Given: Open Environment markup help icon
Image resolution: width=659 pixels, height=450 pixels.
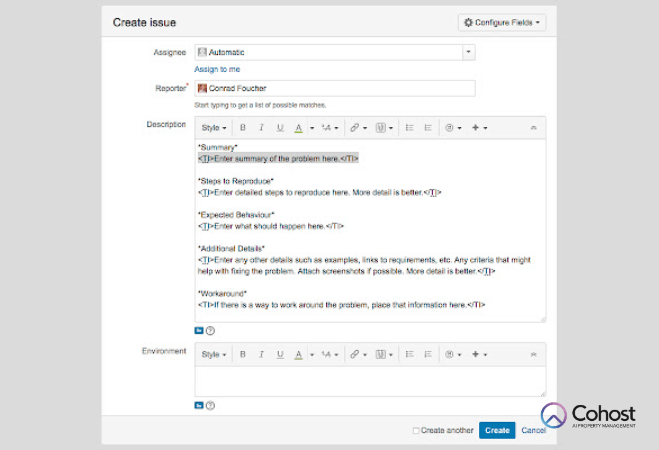Looking at the screenshot, I should point(210,405).
